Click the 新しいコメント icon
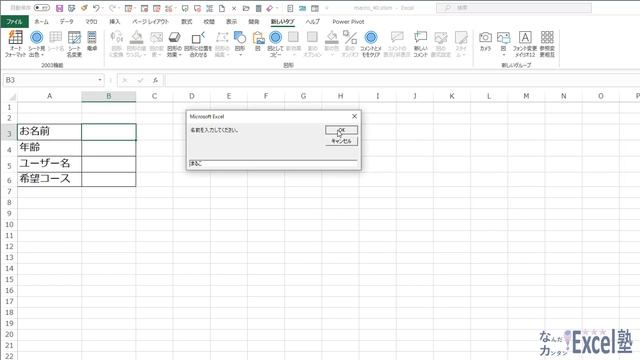The image size is (640, 360). point(420,44)
